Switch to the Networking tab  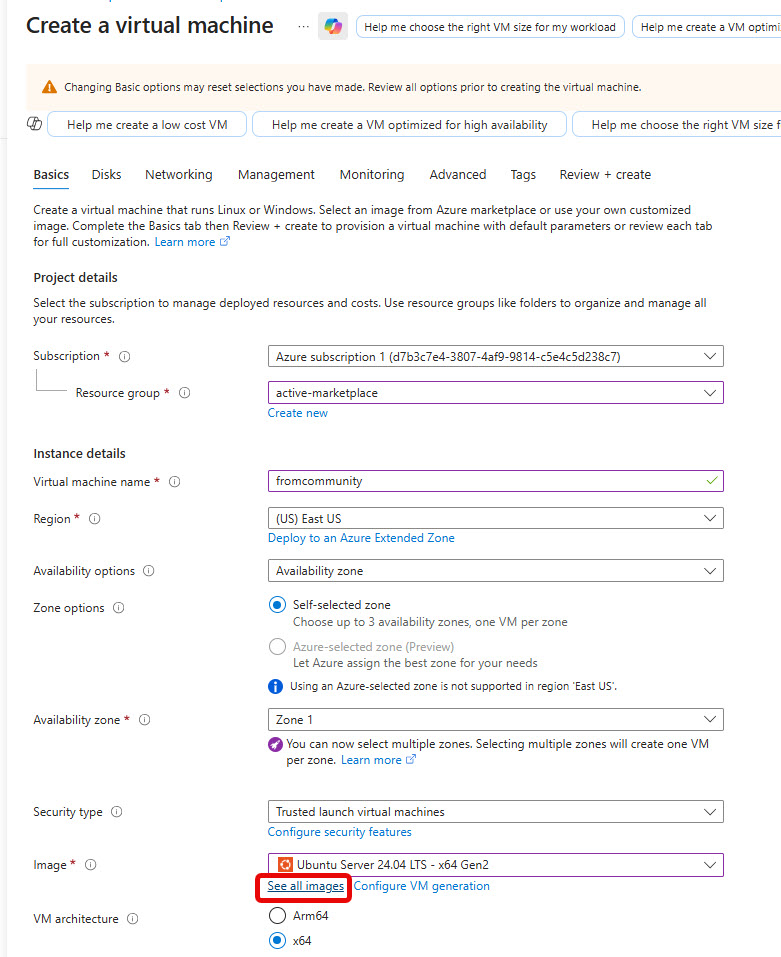pos(179,175)
